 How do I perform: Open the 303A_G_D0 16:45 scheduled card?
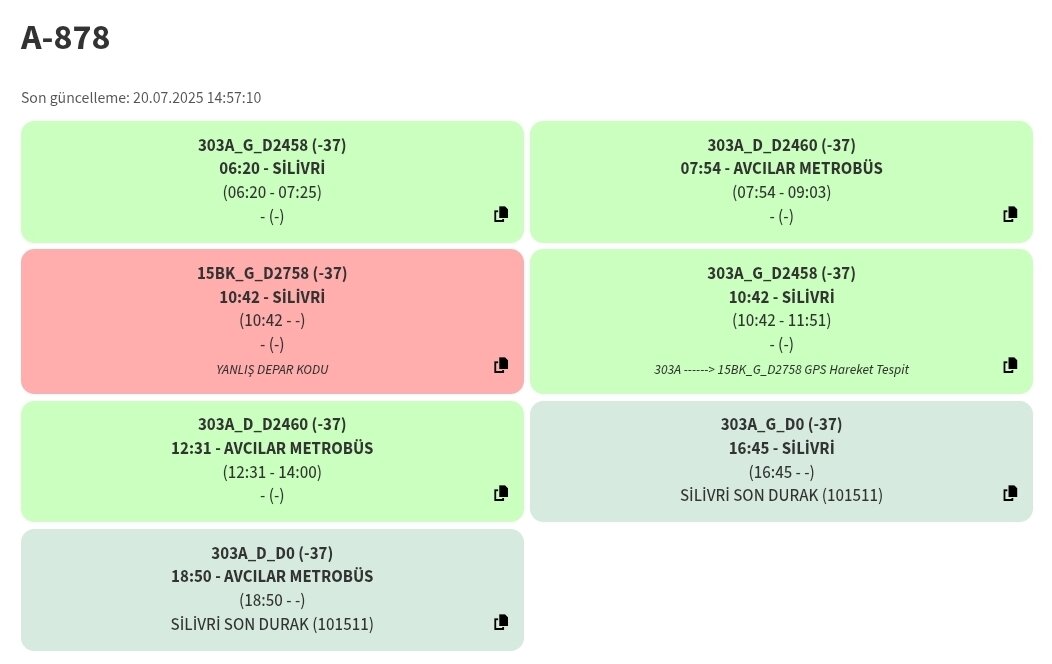[x=782, y=461]
